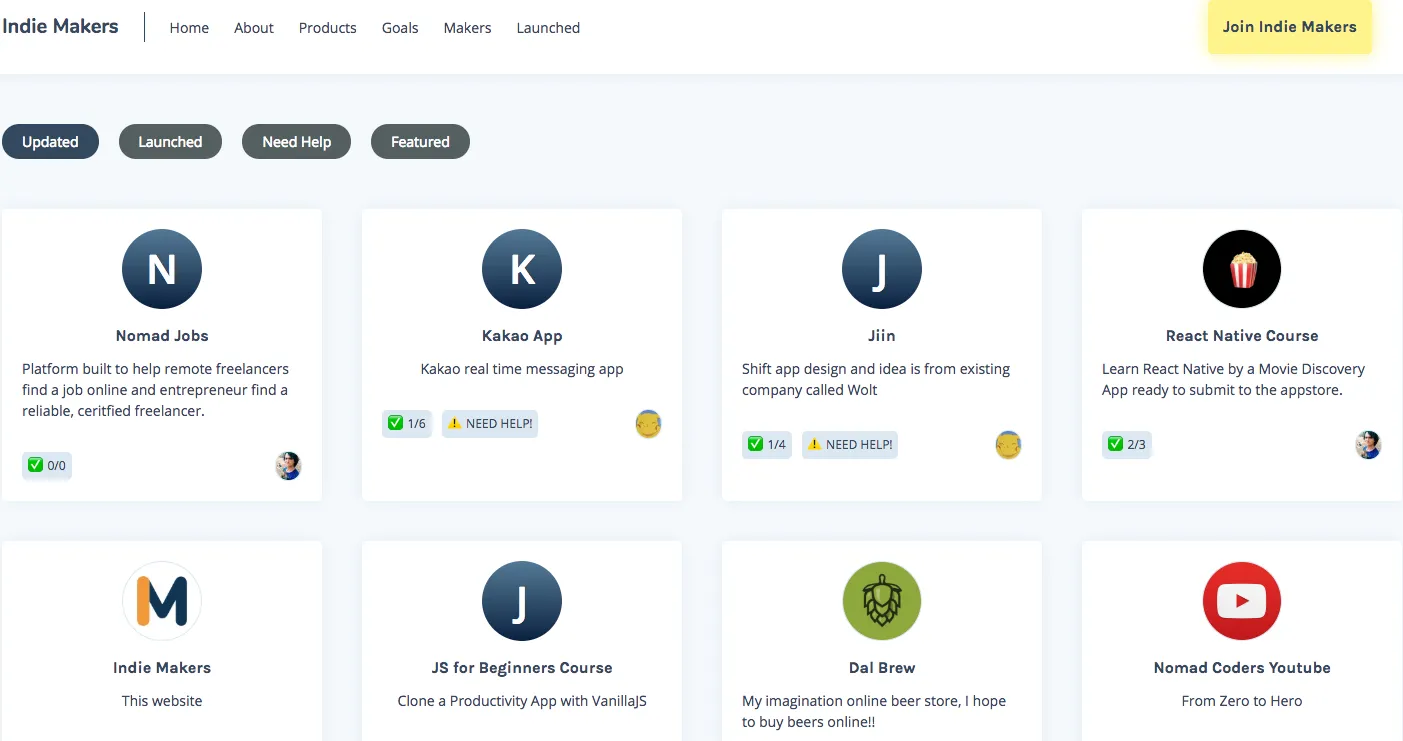Click the Join Indie Makers button

(x=1290, y=27)
